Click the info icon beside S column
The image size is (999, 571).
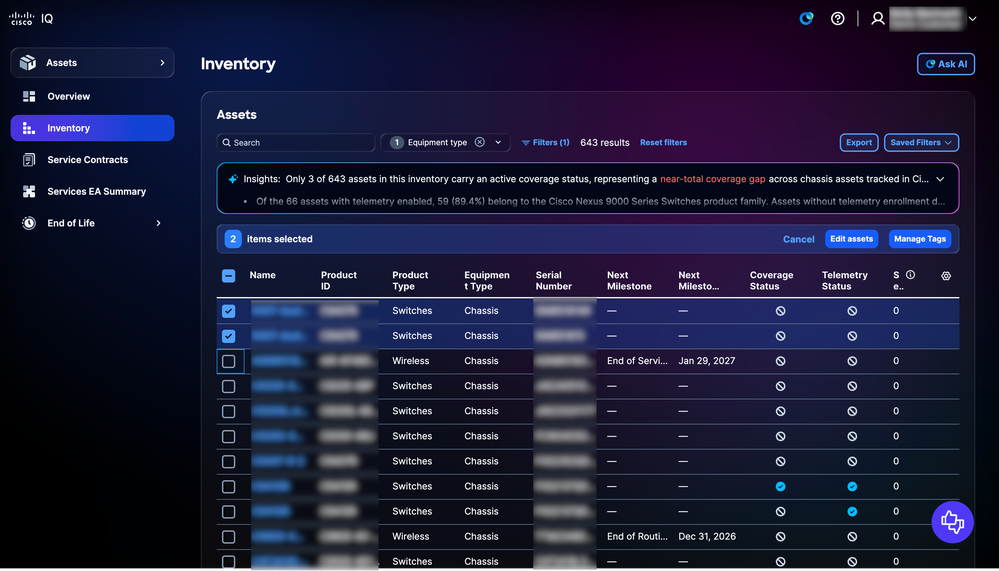coord(910,275)
